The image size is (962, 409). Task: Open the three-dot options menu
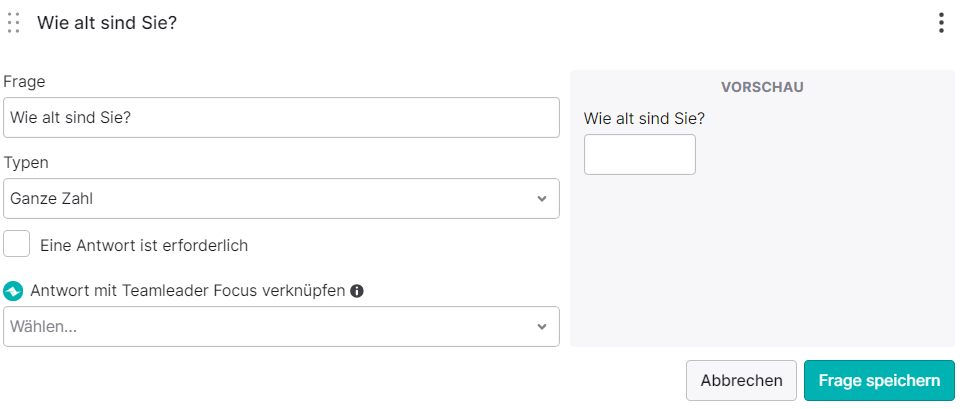[941, 23]
